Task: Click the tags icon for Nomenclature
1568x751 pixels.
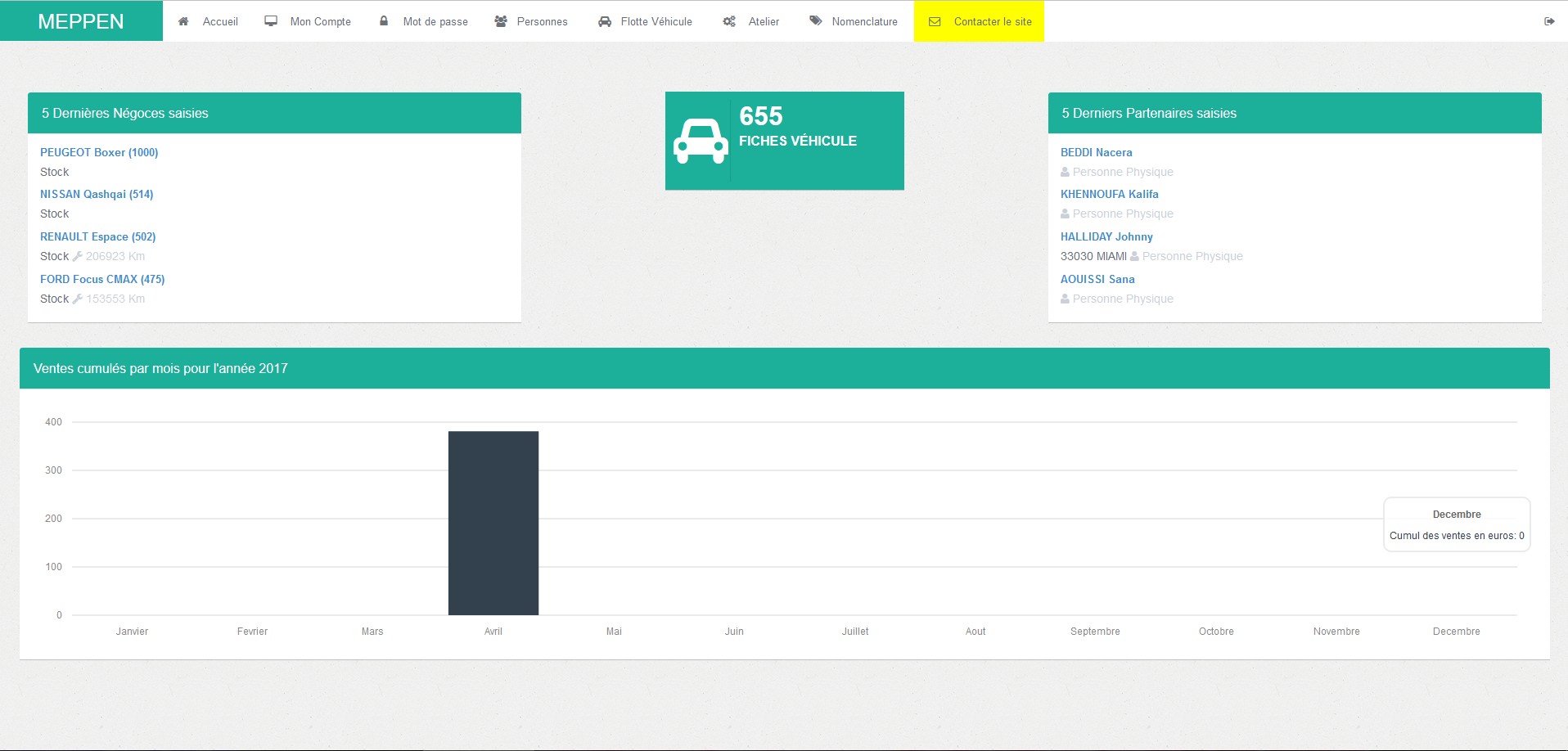Action: (x=816, y=21)
